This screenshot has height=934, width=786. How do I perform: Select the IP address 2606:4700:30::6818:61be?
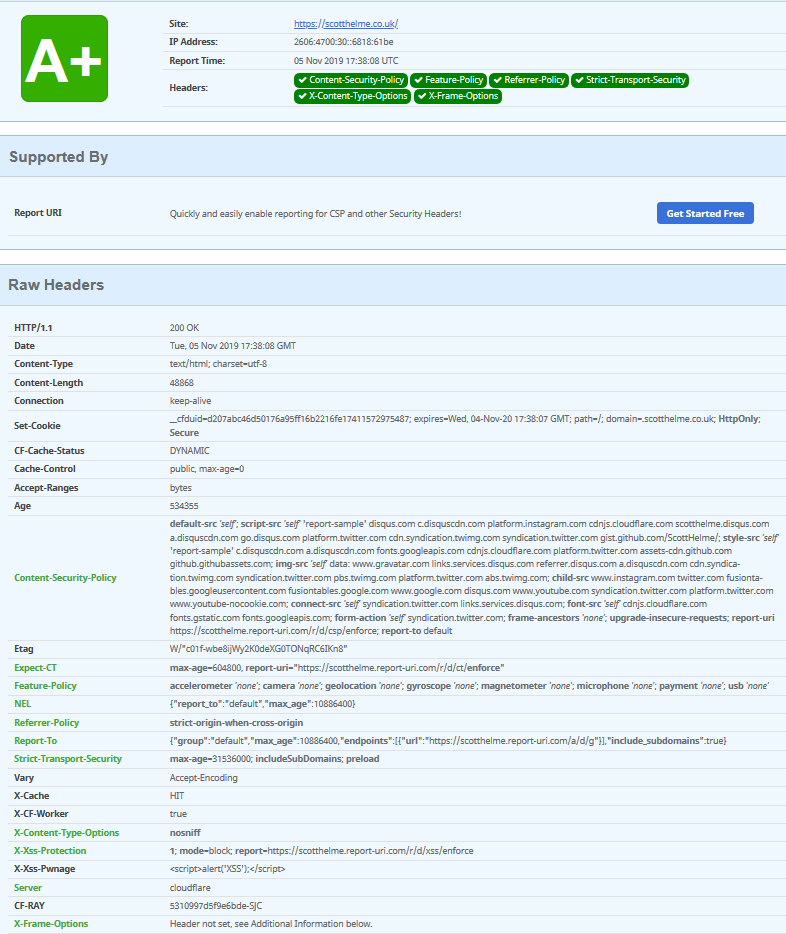(x=344, y=42)
